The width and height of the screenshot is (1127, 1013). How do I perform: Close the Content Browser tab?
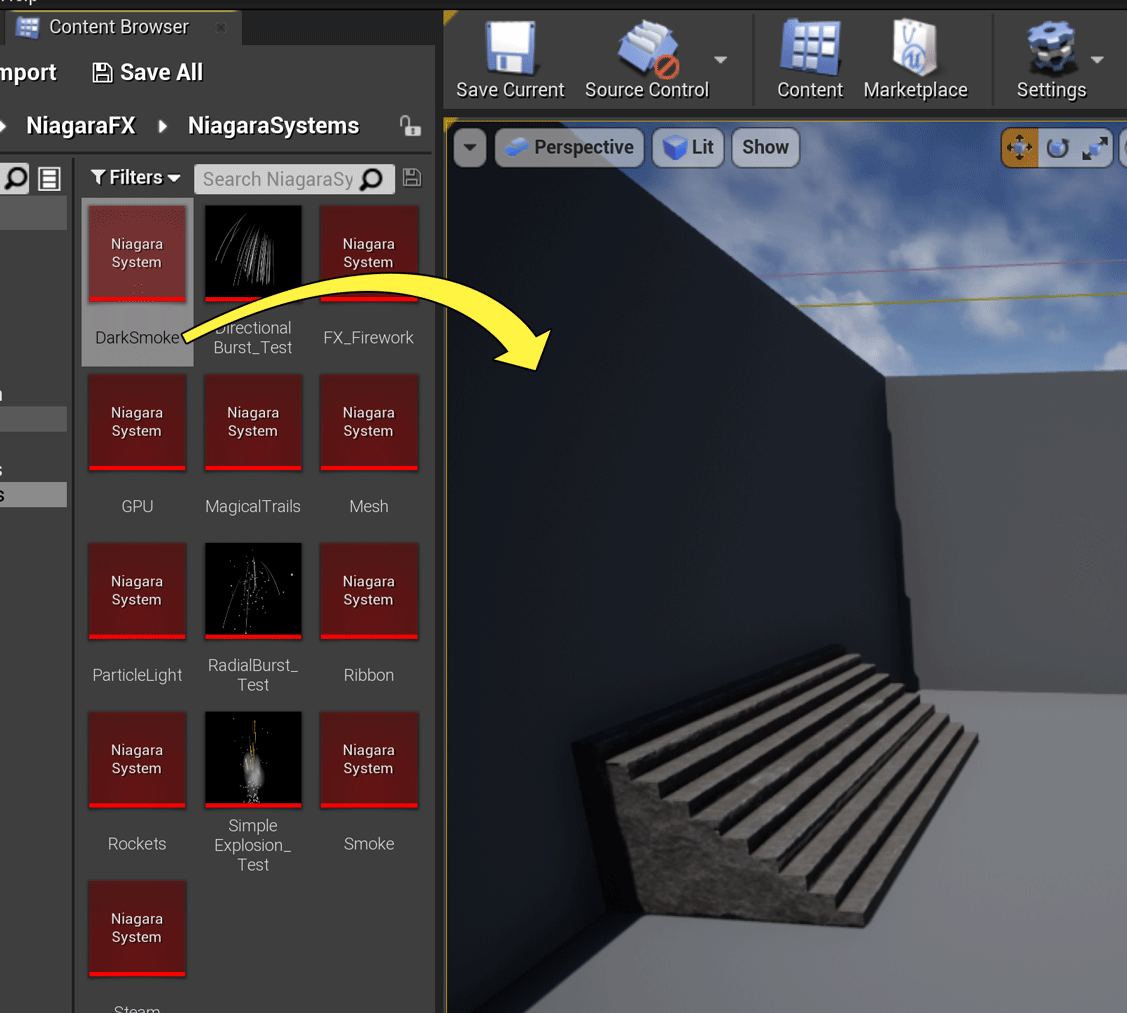click(221, 27)
